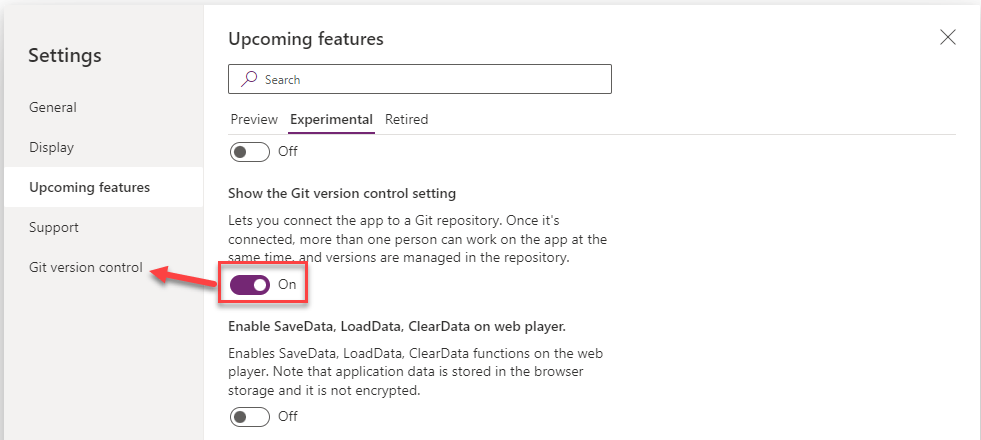Click the "Upcoming features" panel title
Screen dimensions: 981x440
coord(306,39)
